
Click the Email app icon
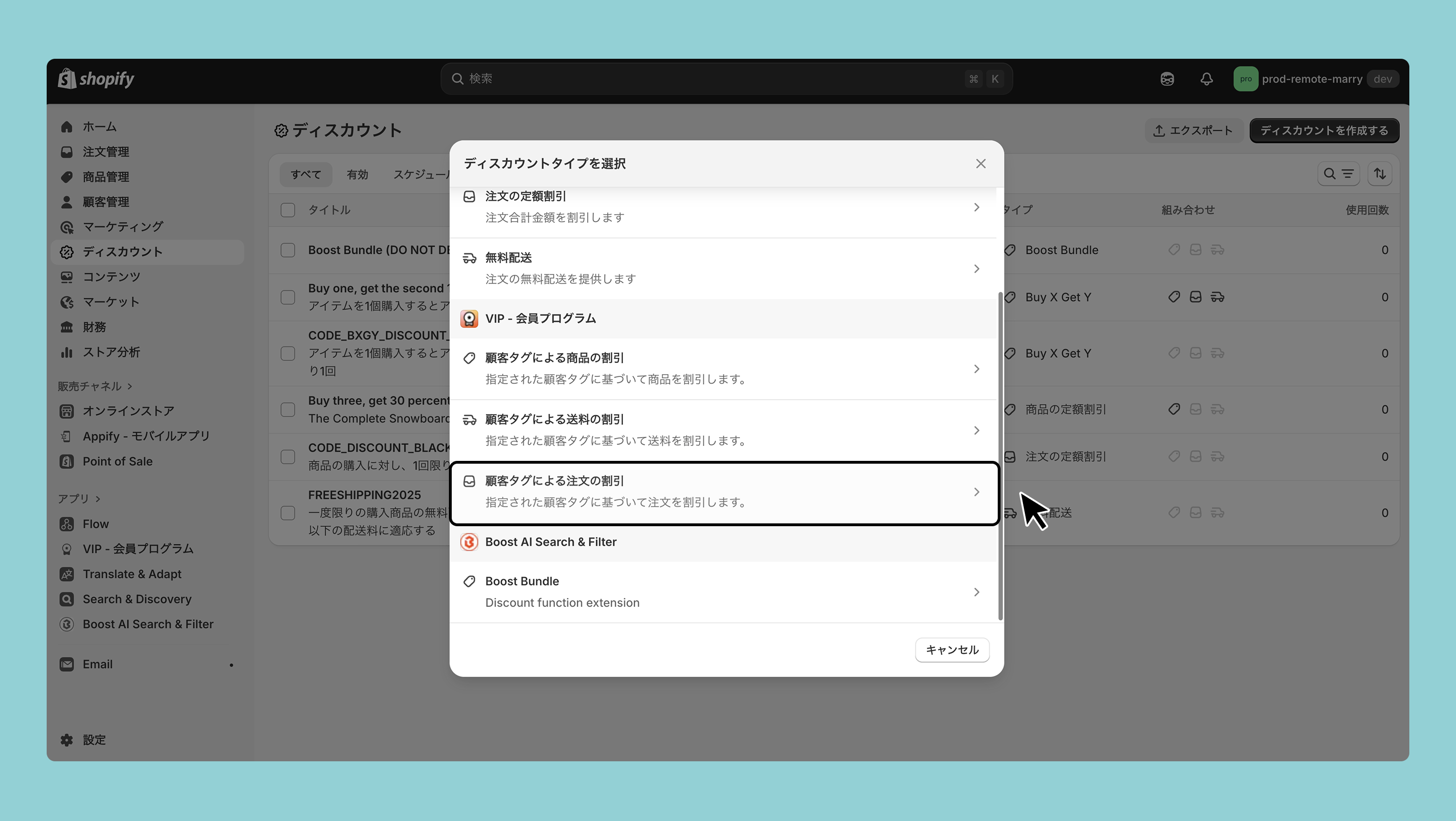pyautogui.click(x=67, y=664)
